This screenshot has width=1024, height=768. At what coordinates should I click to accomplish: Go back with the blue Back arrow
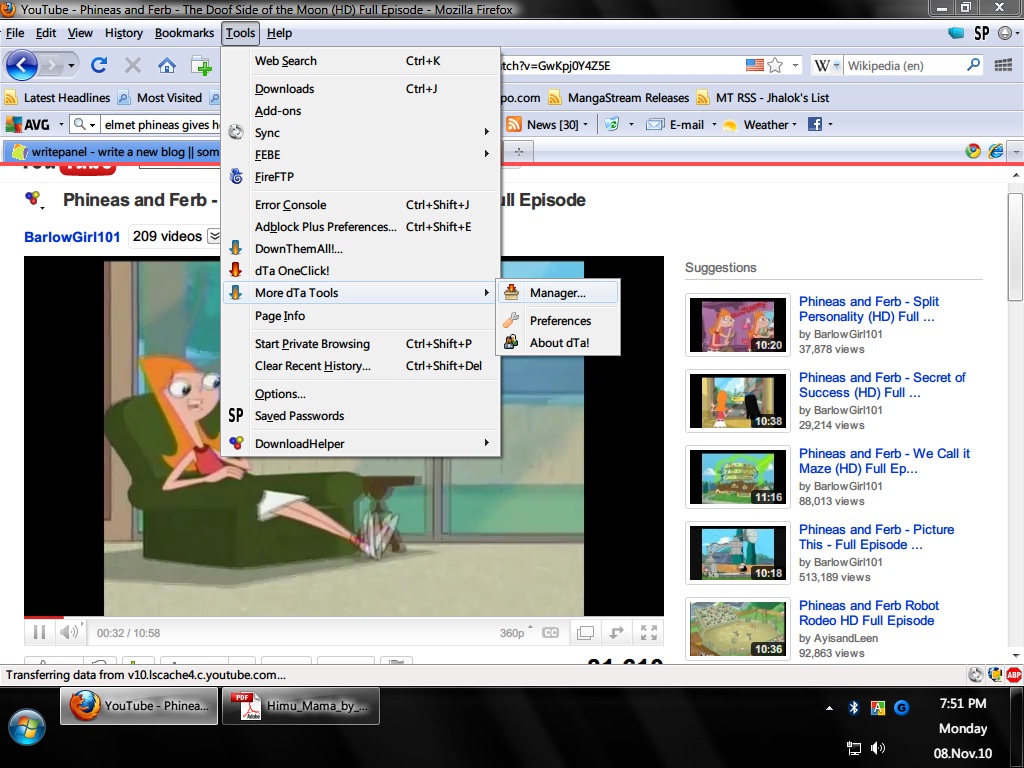(x=22, y=65)
